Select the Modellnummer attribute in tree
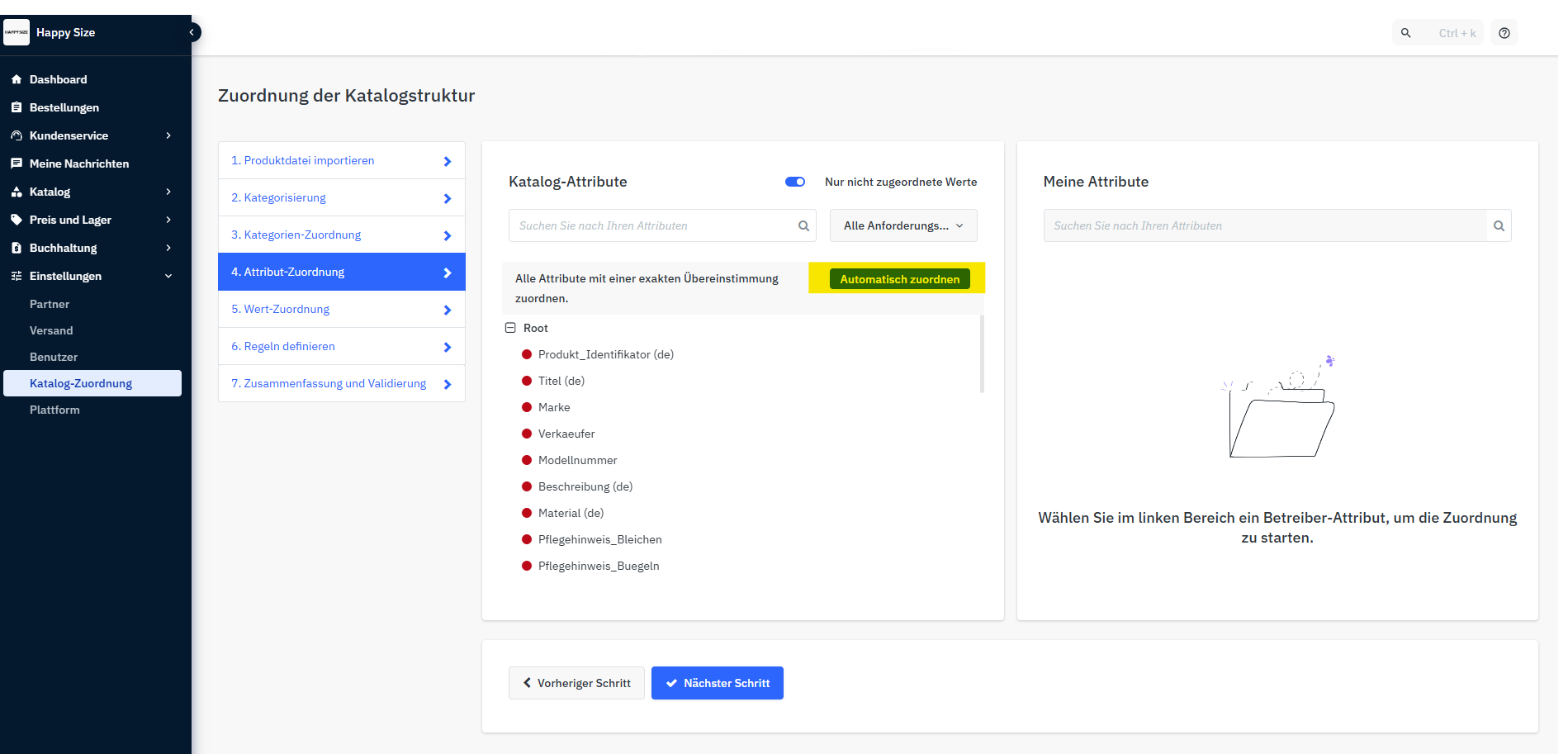 tap(577, 460)
